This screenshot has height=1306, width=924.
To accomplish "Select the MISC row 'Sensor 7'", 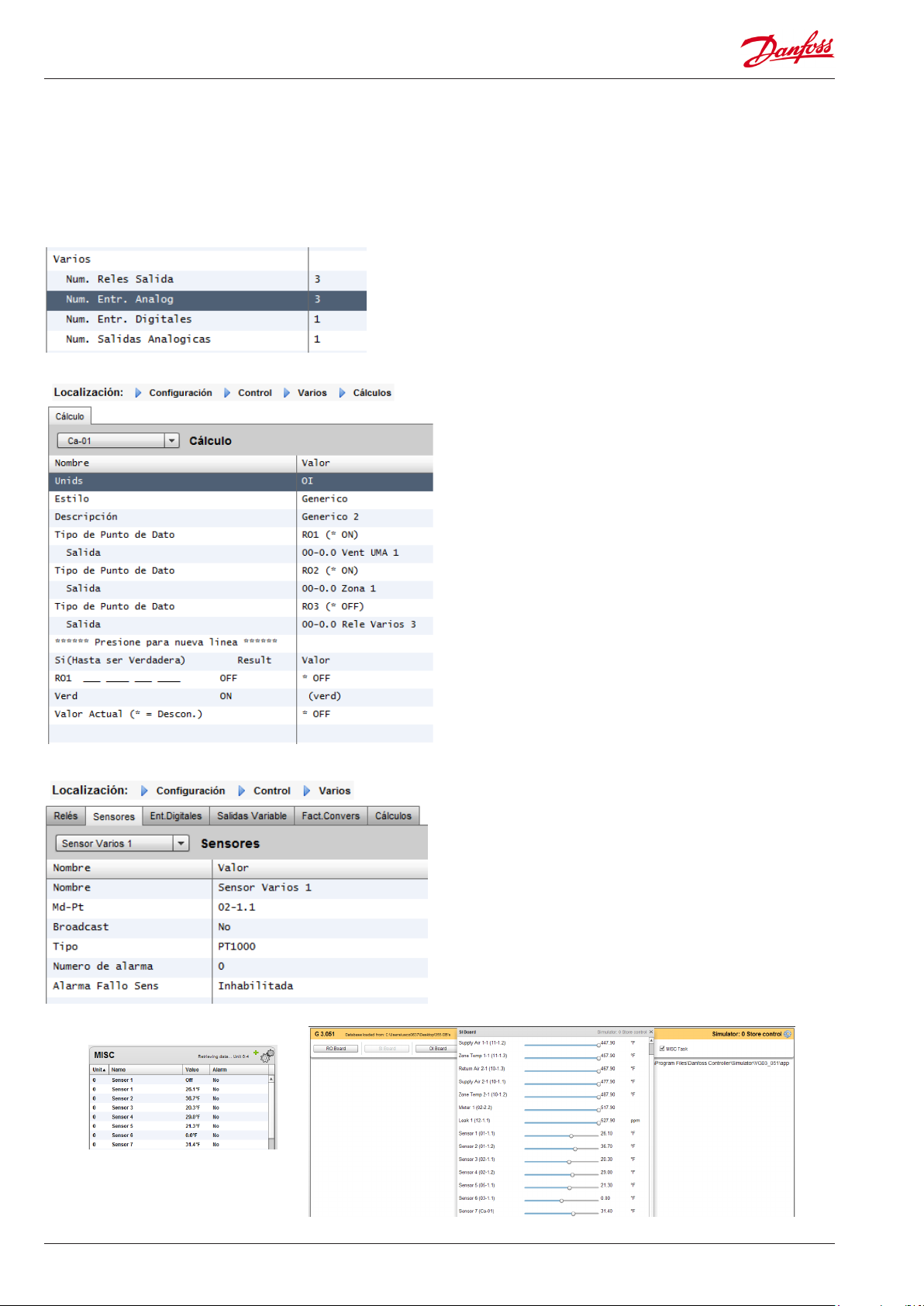I will tap(179, 1144).
